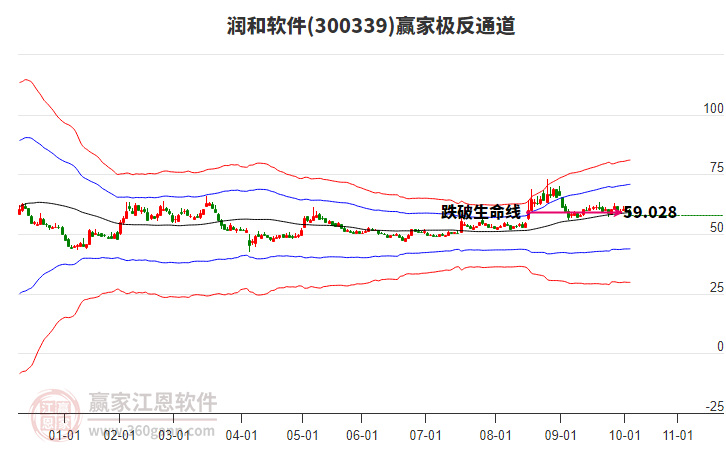
Task: Click the 跌破生命线 annotation text
Action: point(481,212)
